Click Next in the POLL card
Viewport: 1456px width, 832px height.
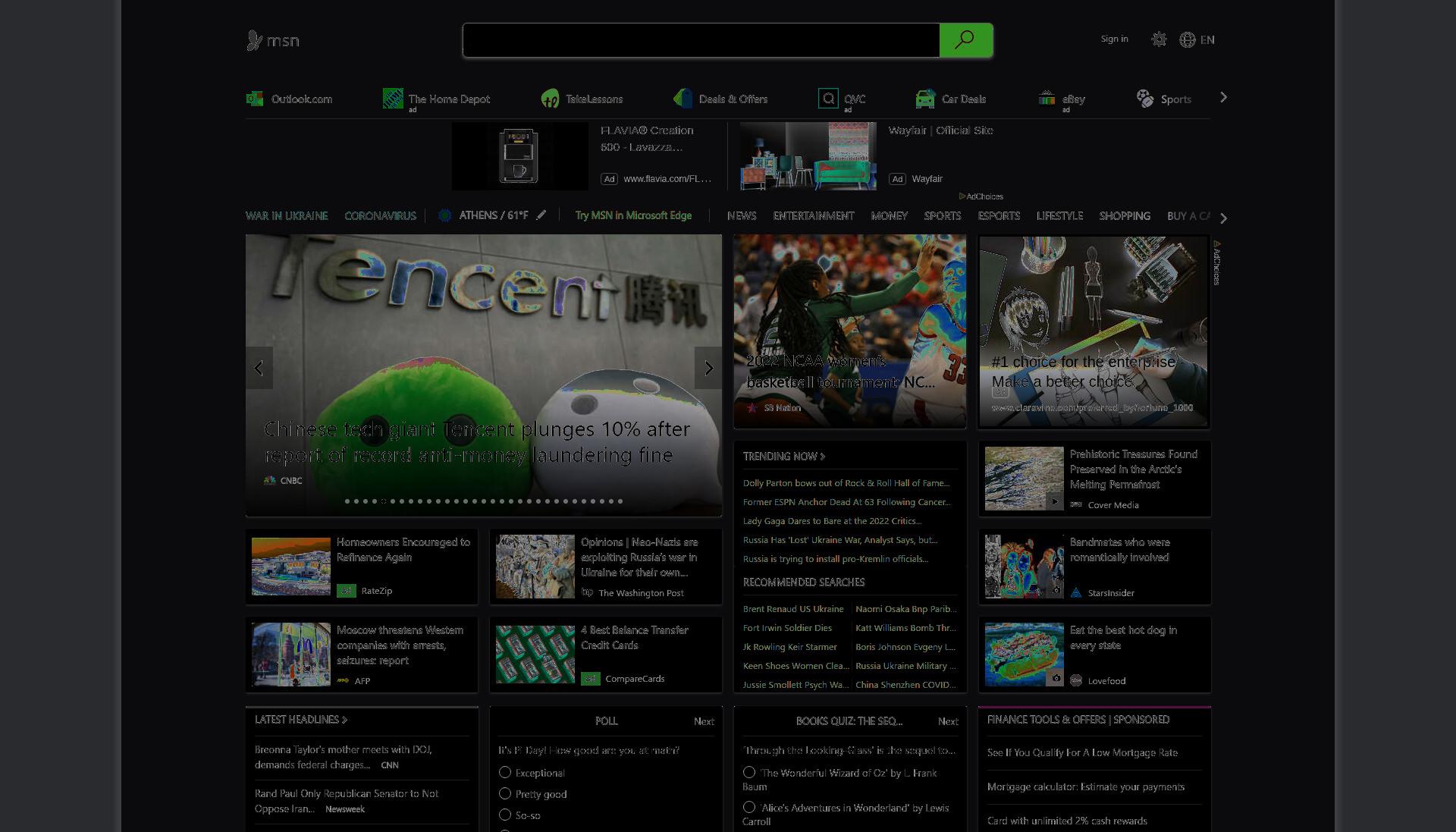704,721
